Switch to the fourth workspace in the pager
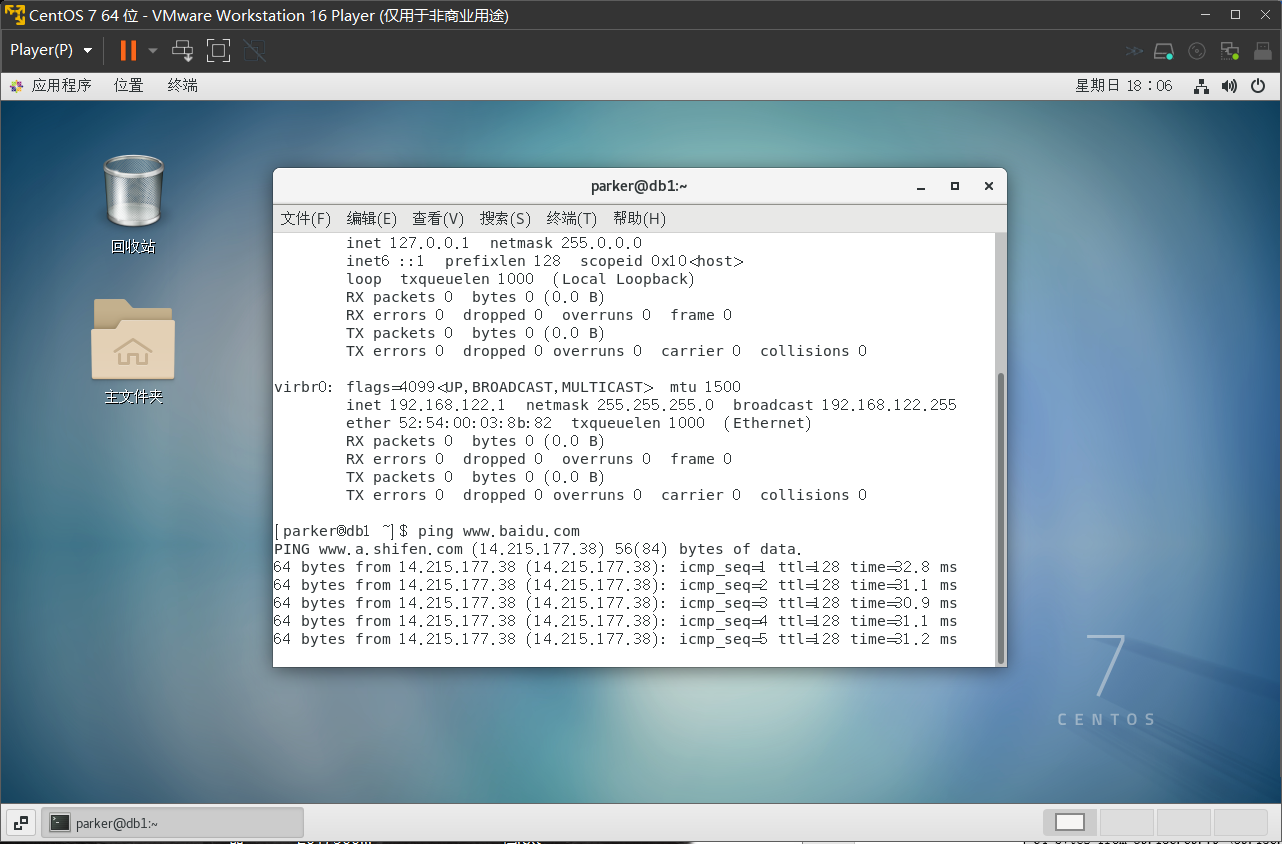The height and width of the screenshot is (844, 1282). point(1241,823)
